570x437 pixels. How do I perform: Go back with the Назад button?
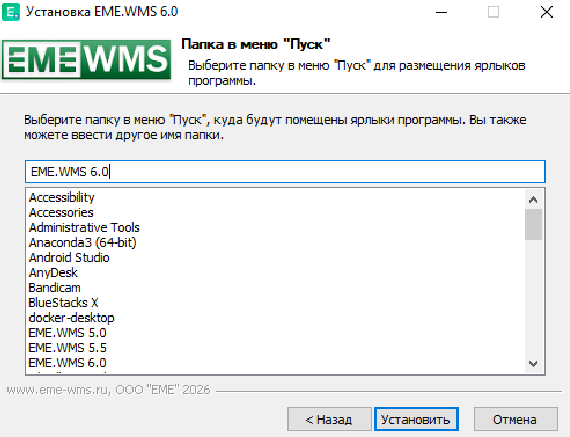coord(329,419)
